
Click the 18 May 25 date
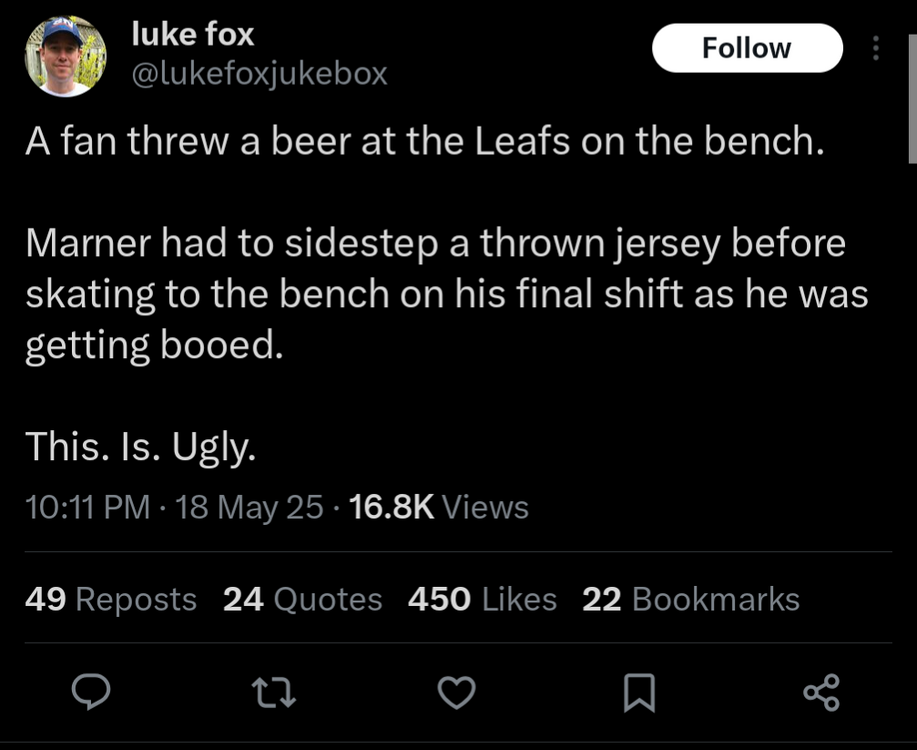pos(249,508)
